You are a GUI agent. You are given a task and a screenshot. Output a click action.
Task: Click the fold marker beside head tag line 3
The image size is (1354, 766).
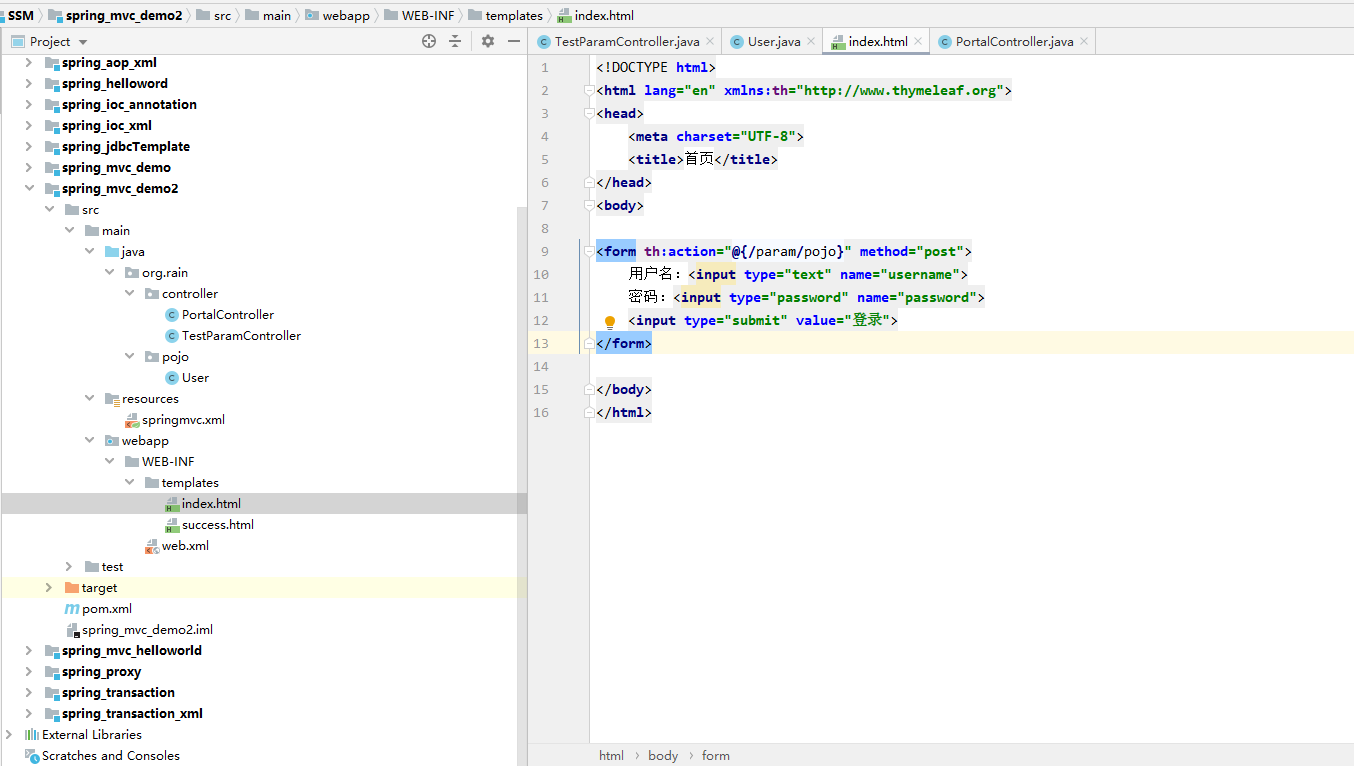tap(588, 114)
